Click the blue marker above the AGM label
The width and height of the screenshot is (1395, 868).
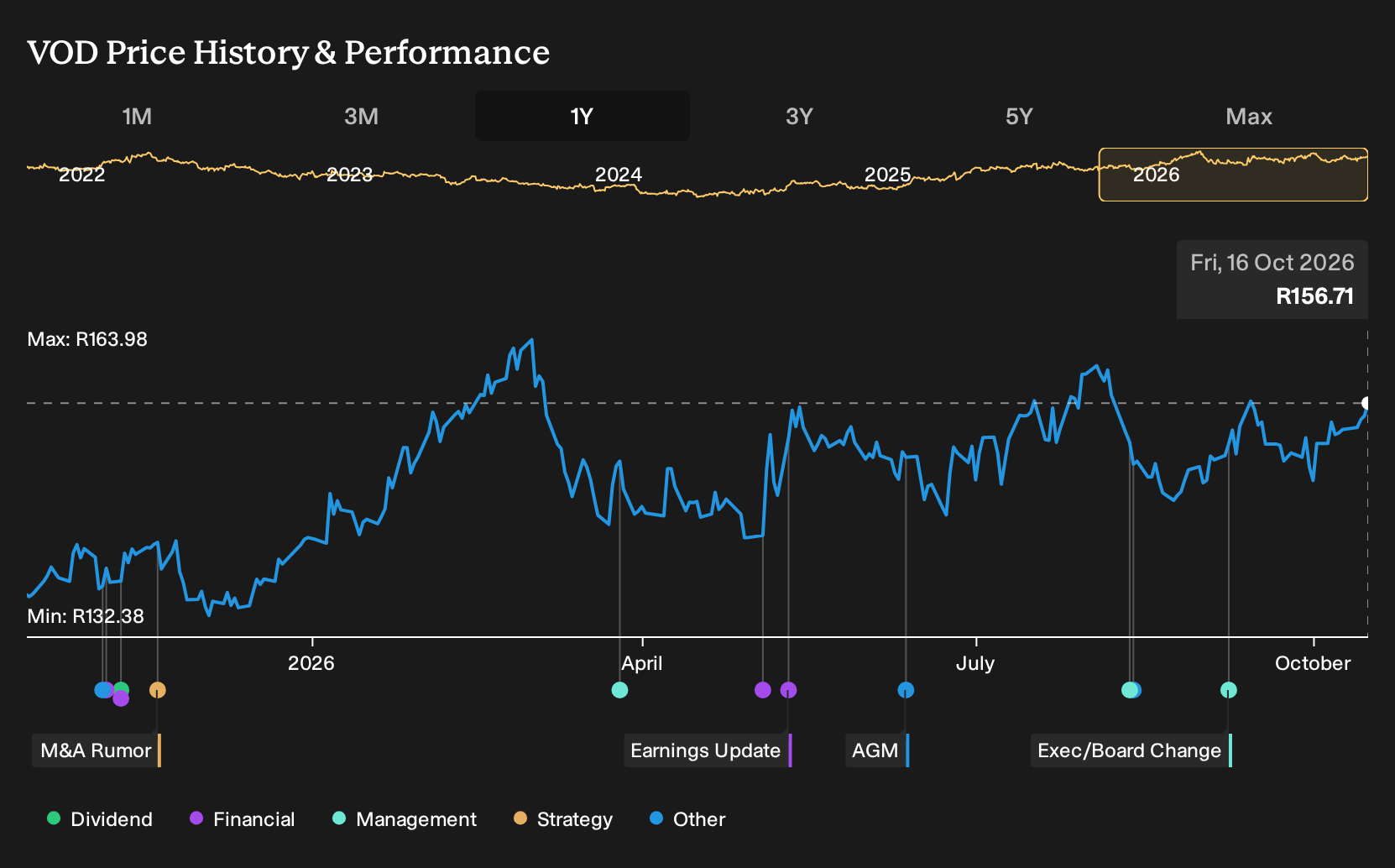tap(906, 690)
